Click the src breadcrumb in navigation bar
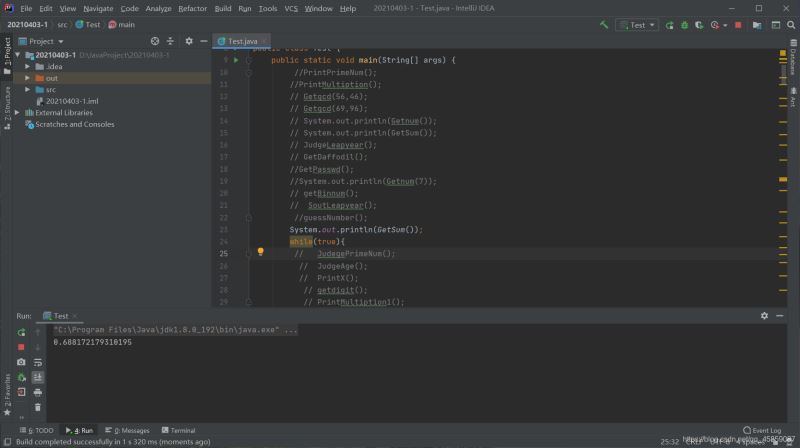The image size is (800, 448). point(62,24)
